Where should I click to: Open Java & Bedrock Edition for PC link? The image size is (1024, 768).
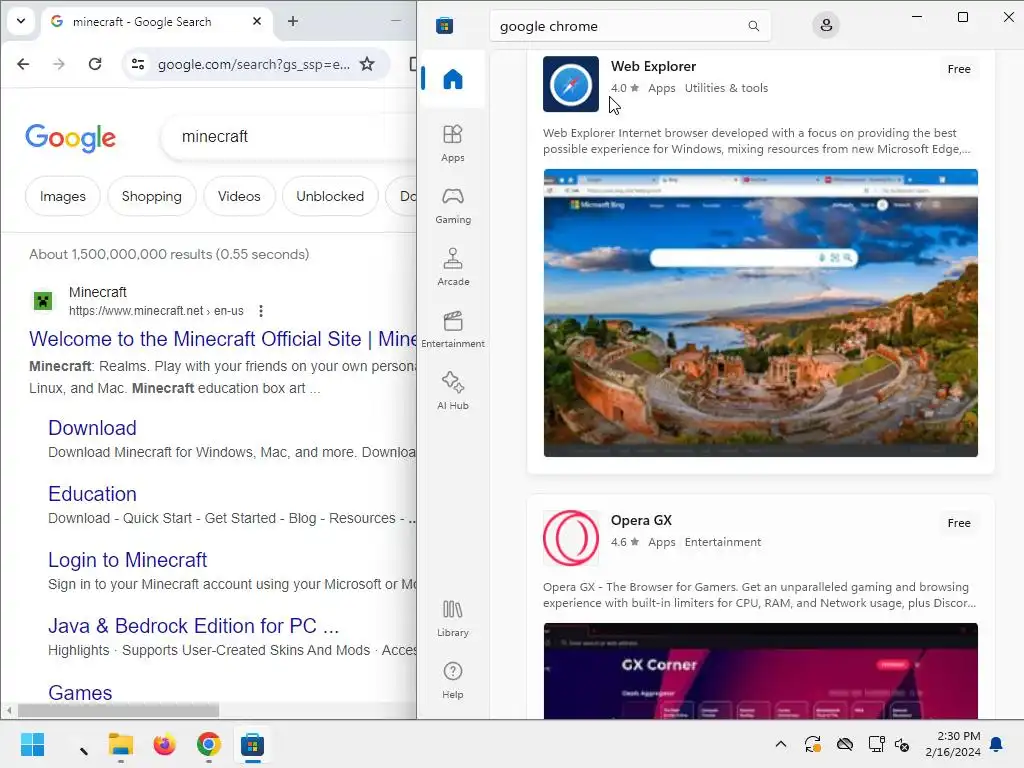click(193, 626)
